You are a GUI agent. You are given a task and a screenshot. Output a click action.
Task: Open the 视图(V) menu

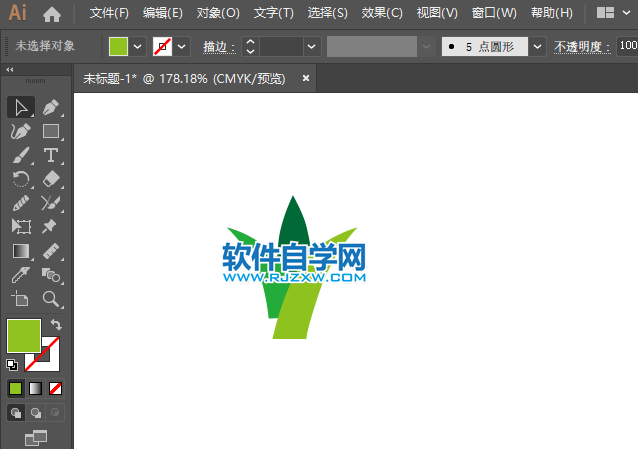(x=437, y=13)
